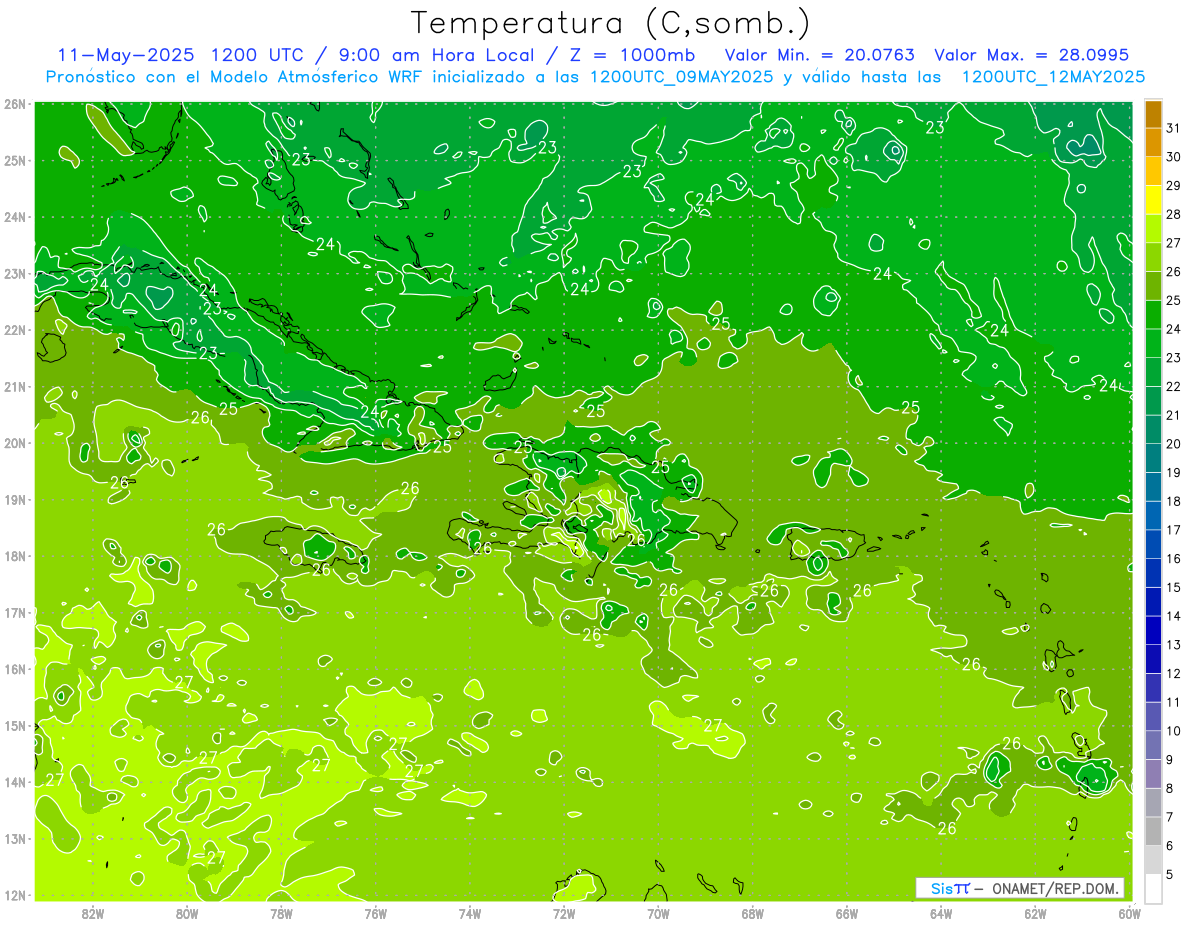Click color scale label "19"
This screenshot has height=927, width=1200.
(x=1173, y=472)
